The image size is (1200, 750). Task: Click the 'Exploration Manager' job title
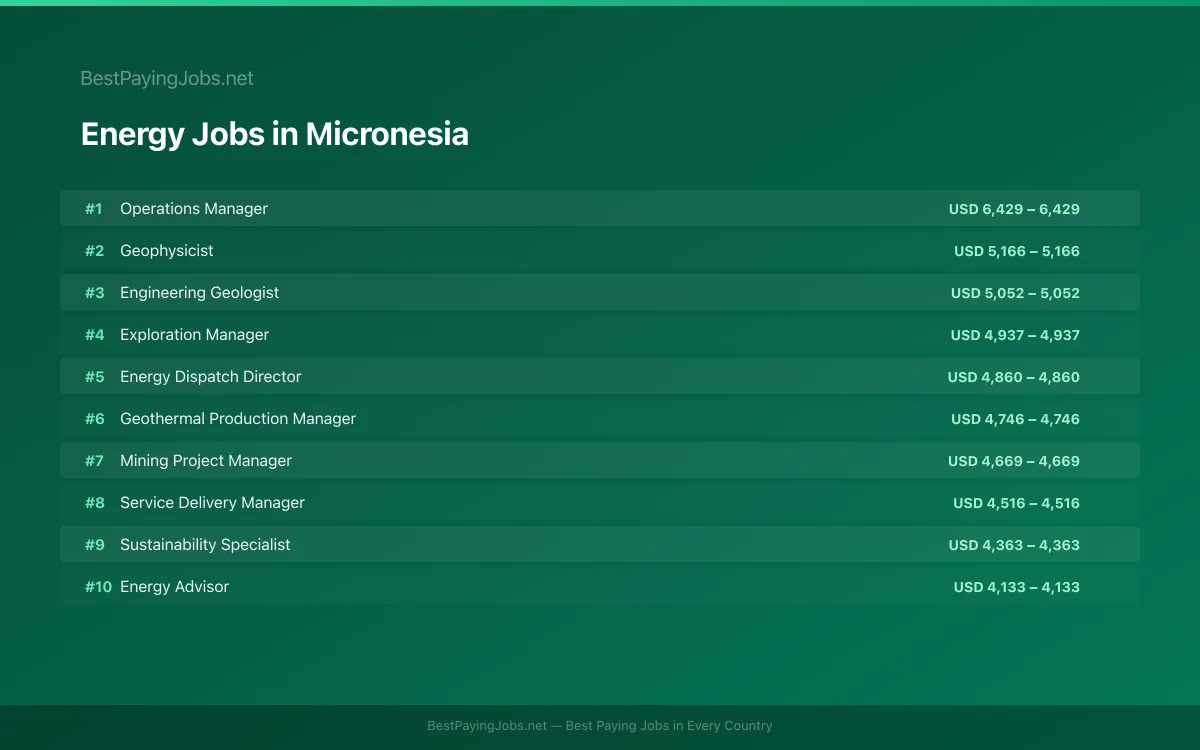195,335
